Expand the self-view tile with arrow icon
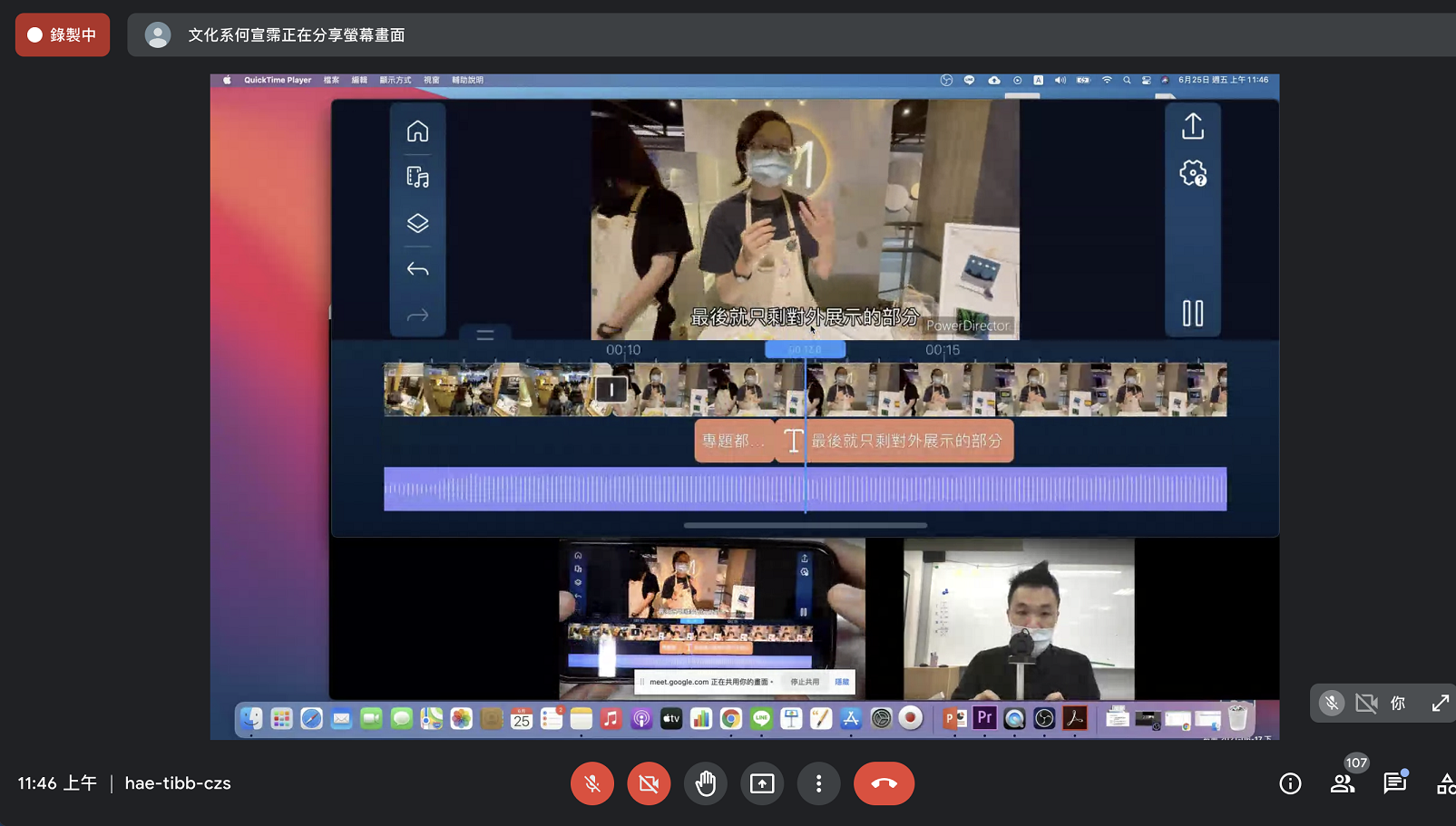The height and width of the screenshot is (826, 1456). click(1440, 704)
